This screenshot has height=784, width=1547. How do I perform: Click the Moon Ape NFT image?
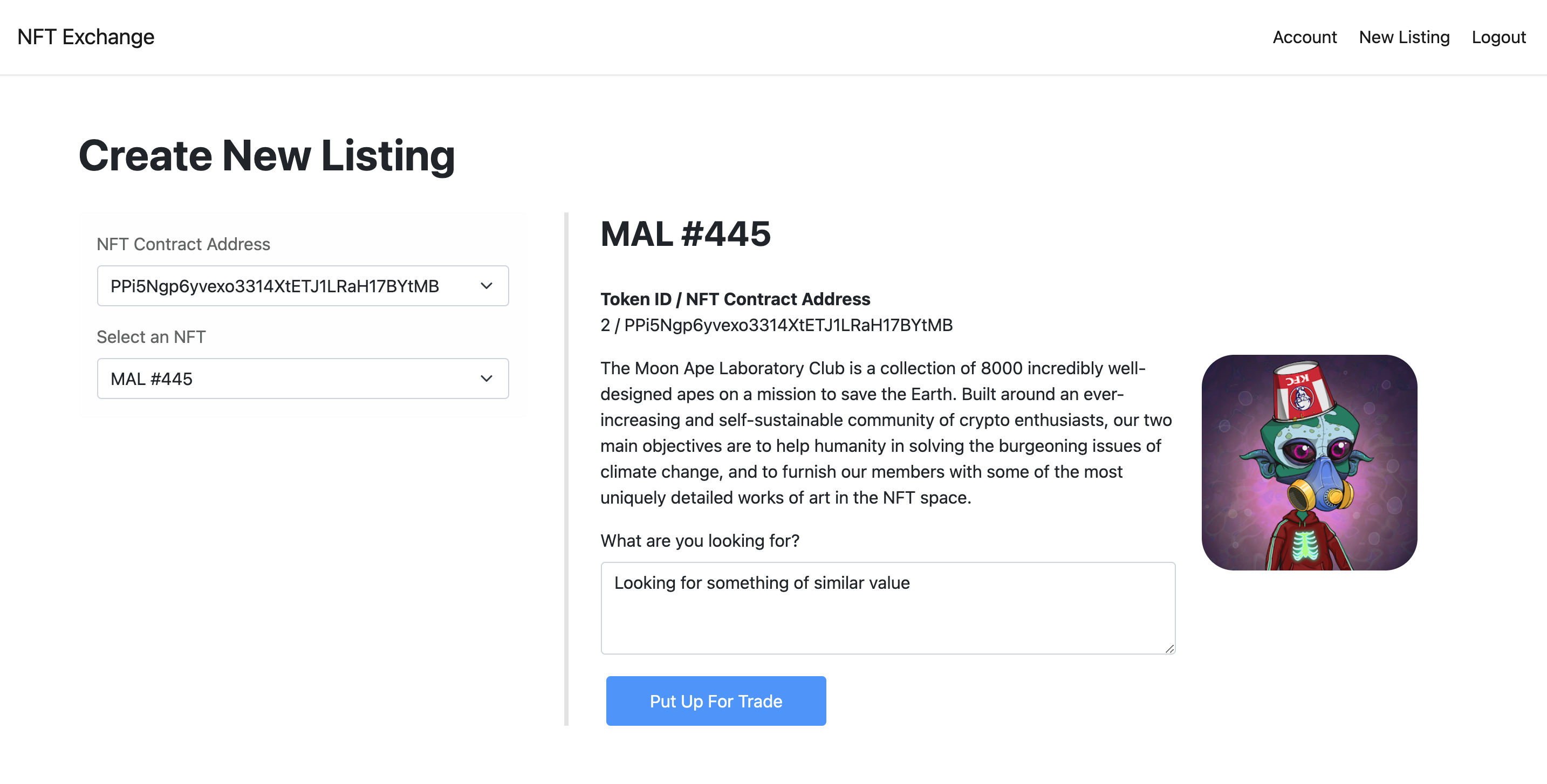point(1309,462)
